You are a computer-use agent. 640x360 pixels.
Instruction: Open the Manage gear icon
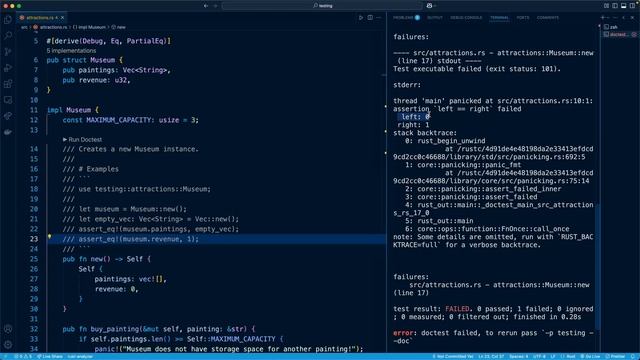pos(8,344)
